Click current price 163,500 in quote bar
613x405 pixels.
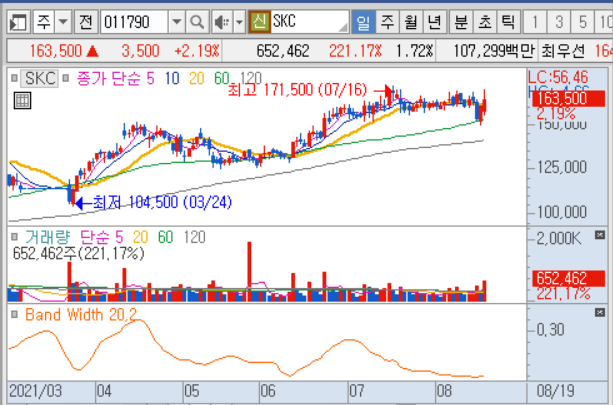(56, 51)
